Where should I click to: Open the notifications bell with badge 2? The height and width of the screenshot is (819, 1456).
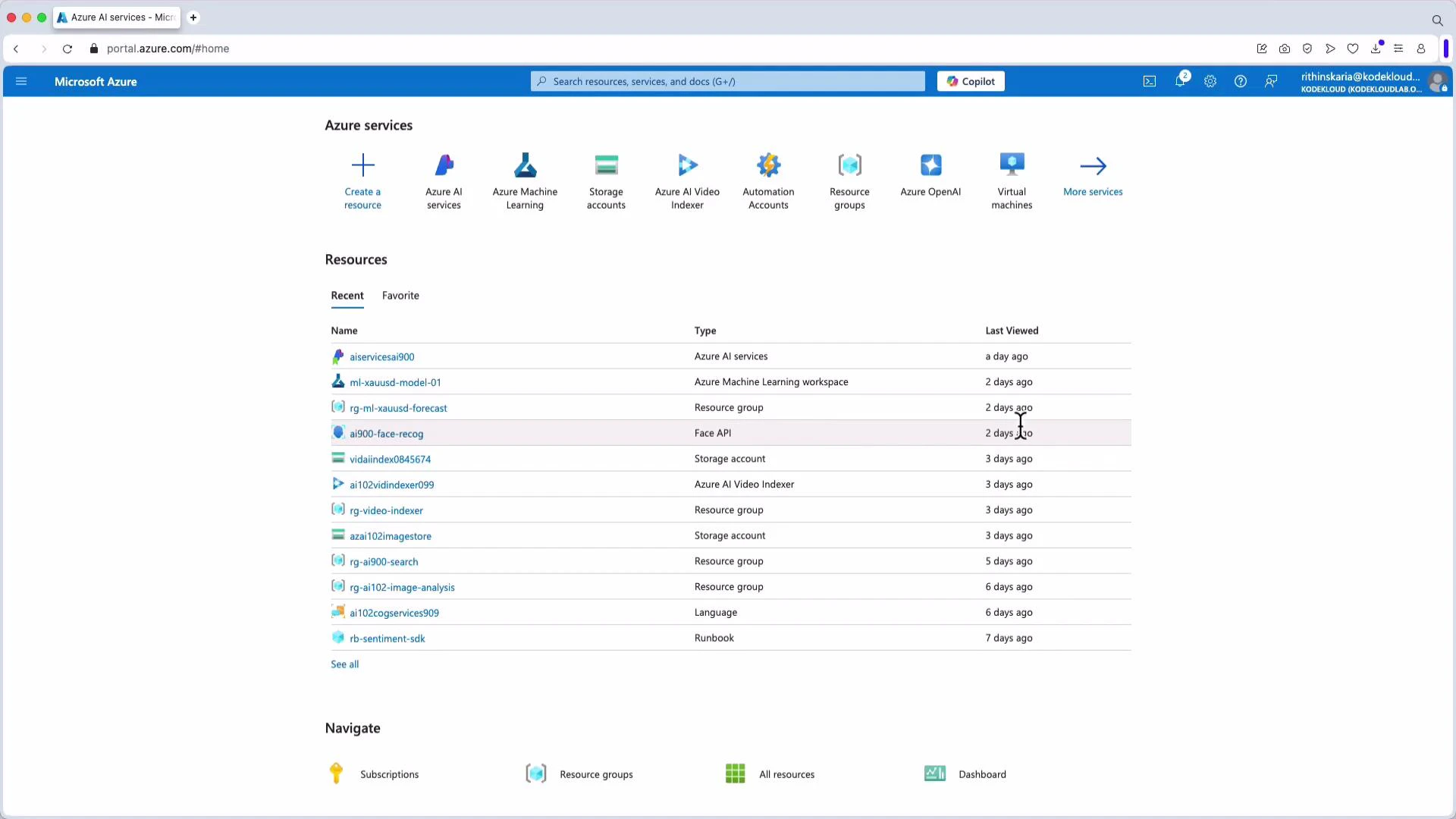pyautogui.click(x=1181, y=81)
